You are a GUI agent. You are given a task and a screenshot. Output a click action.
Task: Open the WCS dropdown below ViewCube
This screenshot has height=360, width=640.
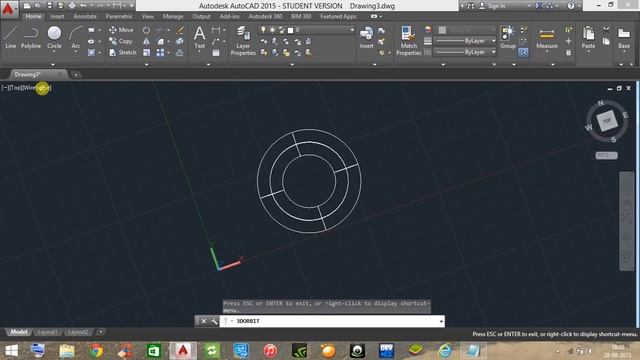coord(606,156)
